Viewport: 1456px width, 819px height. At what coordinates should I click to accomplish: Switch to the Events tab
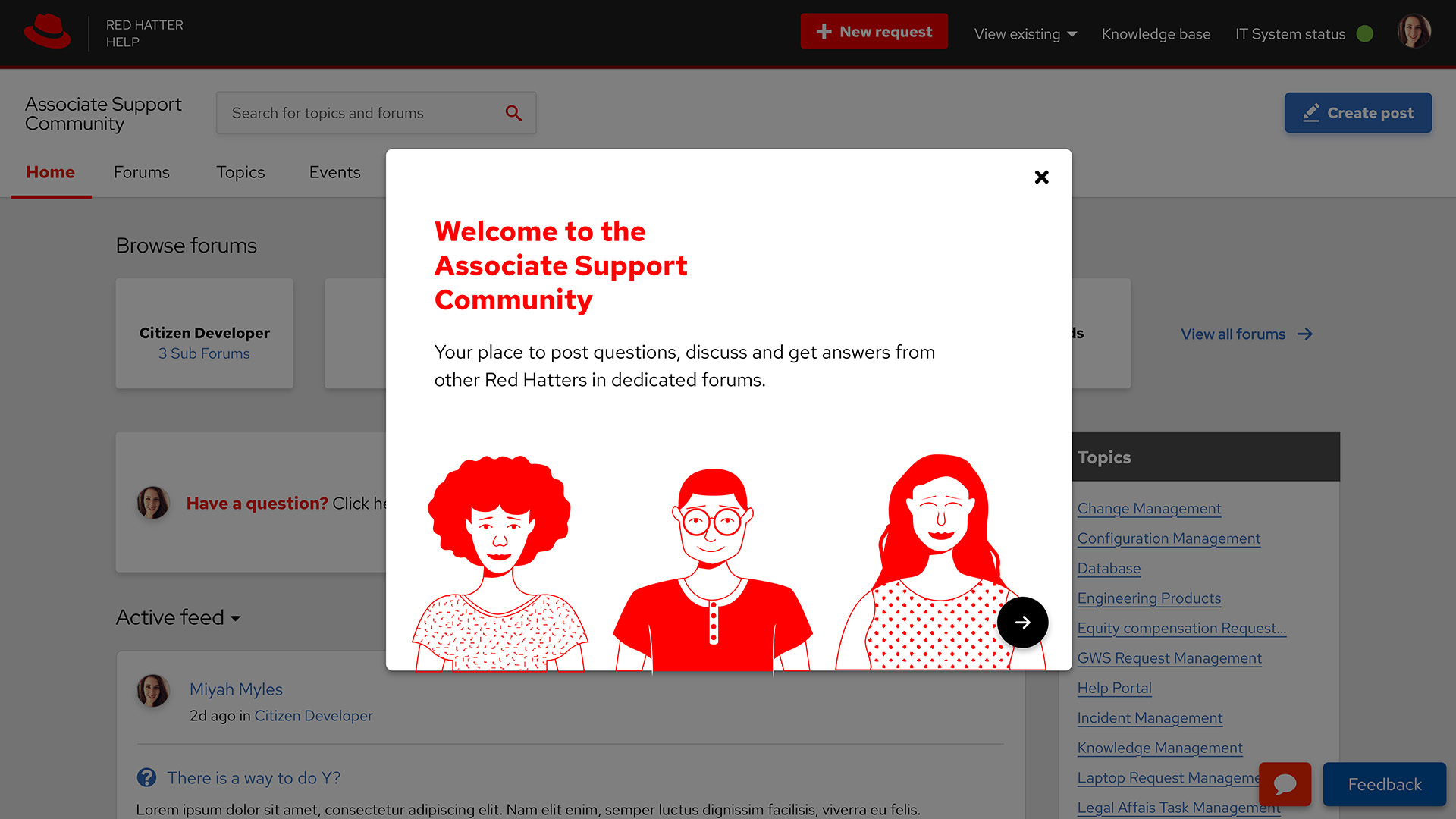click(x=334, y=172)
